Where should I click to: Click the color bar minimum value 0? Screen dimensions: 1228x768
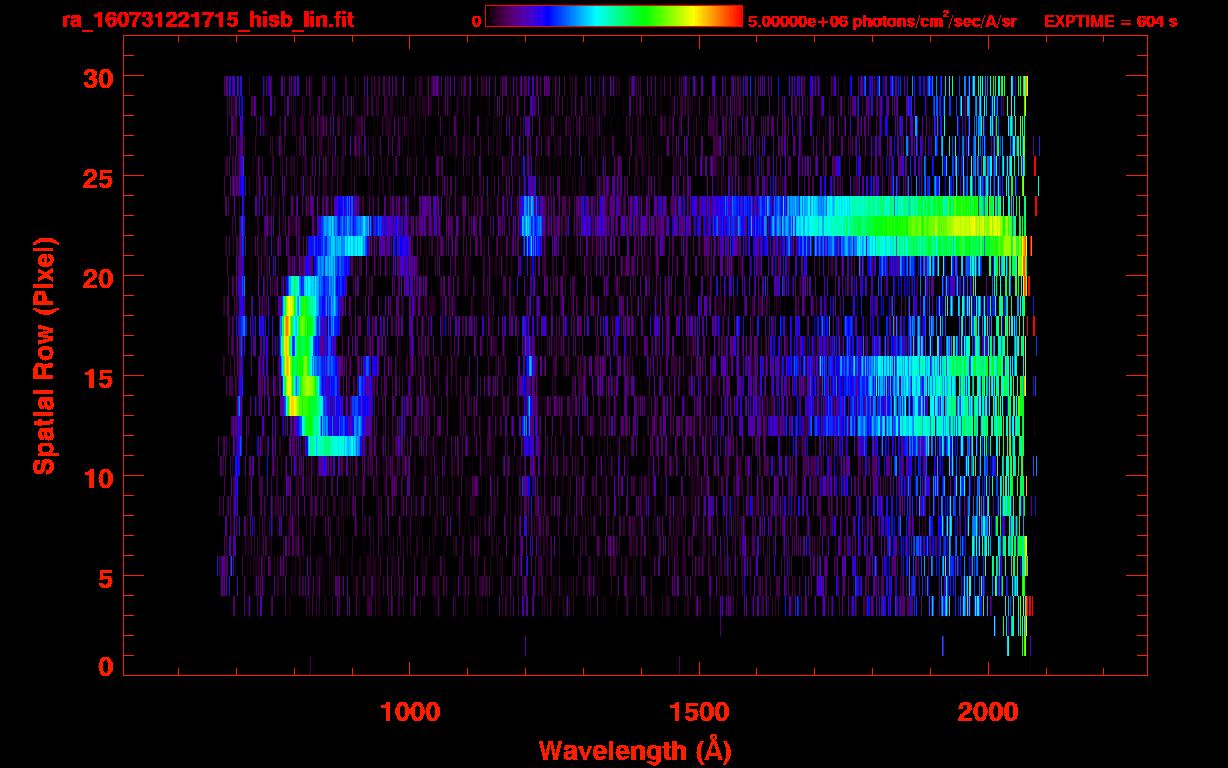point(477,20)
